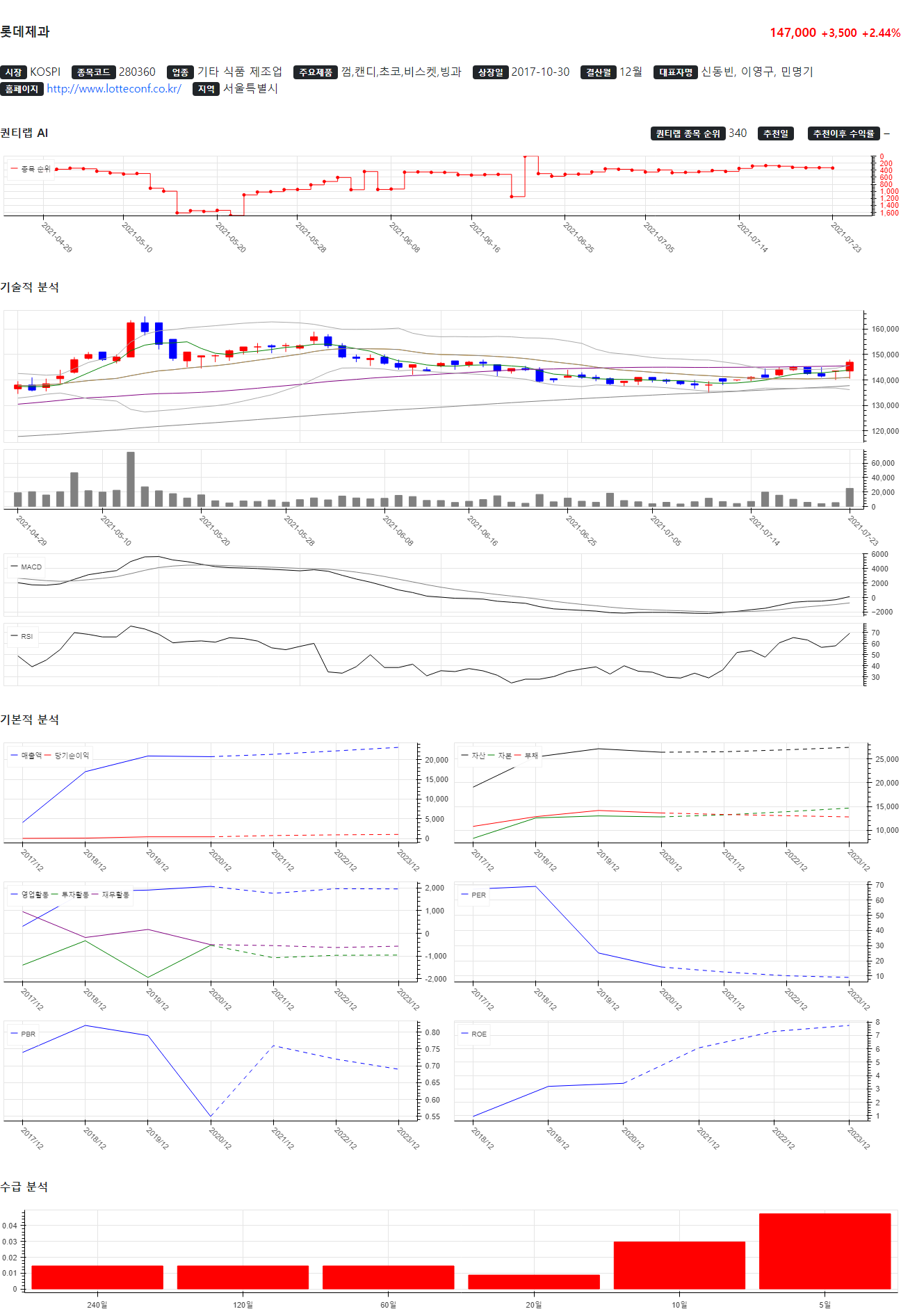Screen dimensions: 901x1316
Task: Click the +2.44% change percentage
Action: click(881, 33)
